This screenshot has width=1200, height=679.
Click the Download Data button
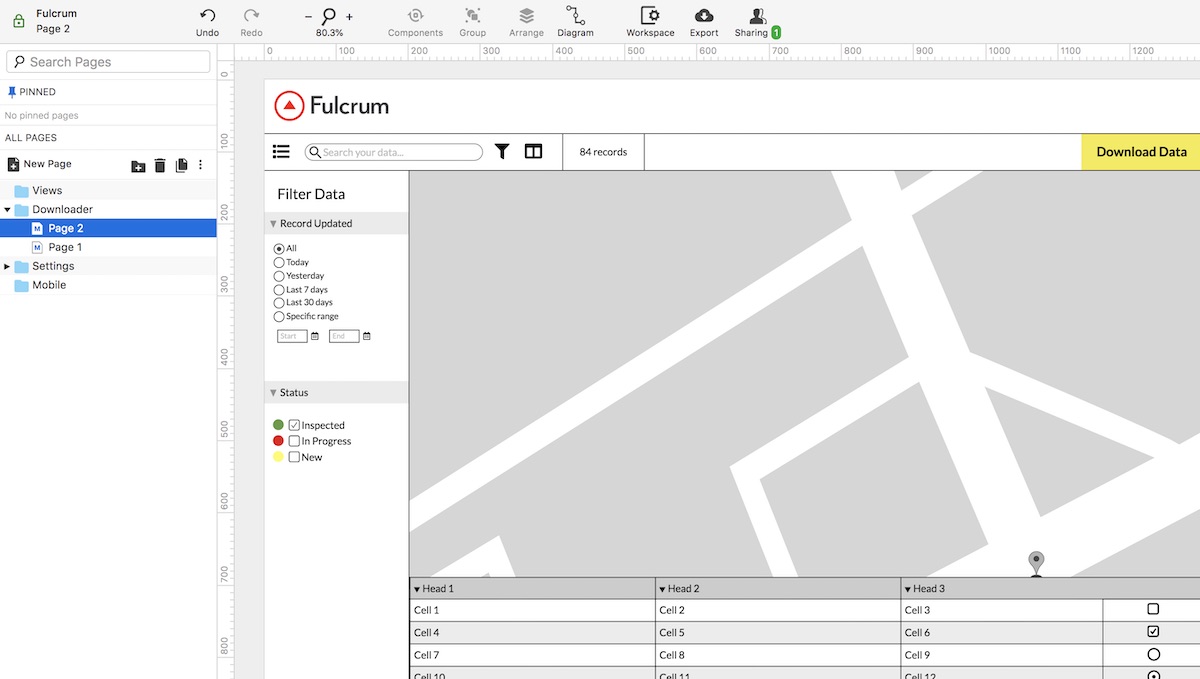1141,152
